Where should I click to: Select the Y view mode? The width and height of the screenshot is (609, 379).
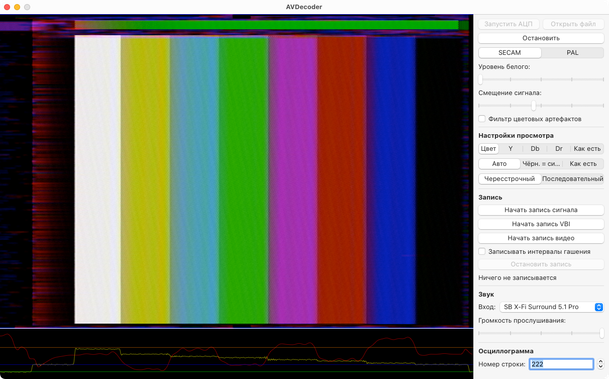510,149
